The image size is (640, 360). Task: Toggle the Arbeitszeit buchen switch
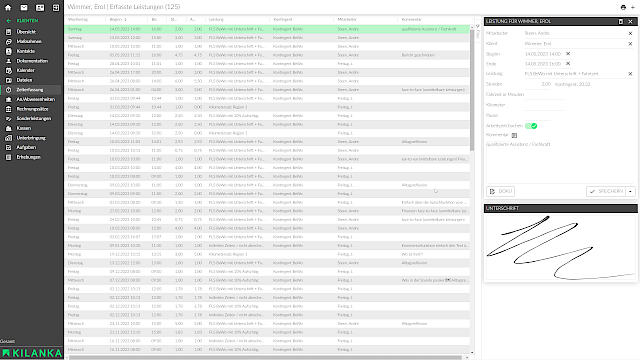coord(531,126)
